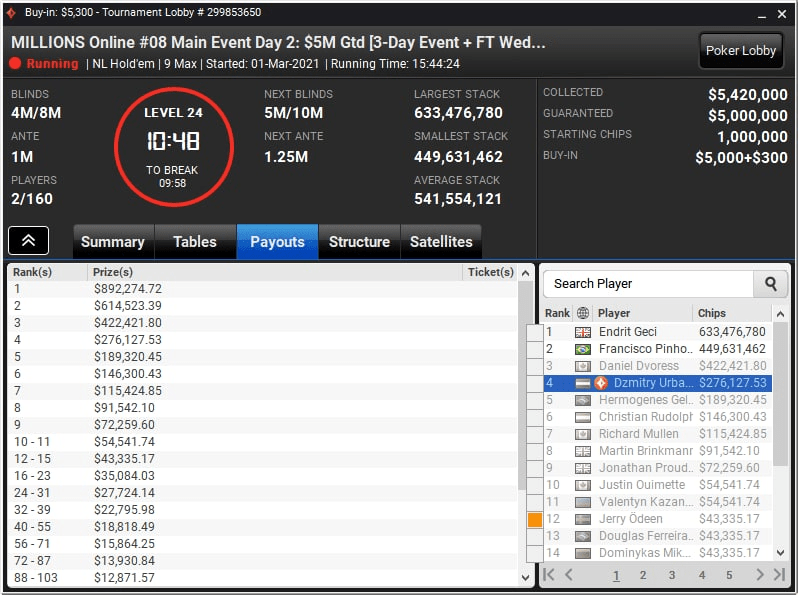Click down arrow of player list scrollbar

click(x=780, y=552)
